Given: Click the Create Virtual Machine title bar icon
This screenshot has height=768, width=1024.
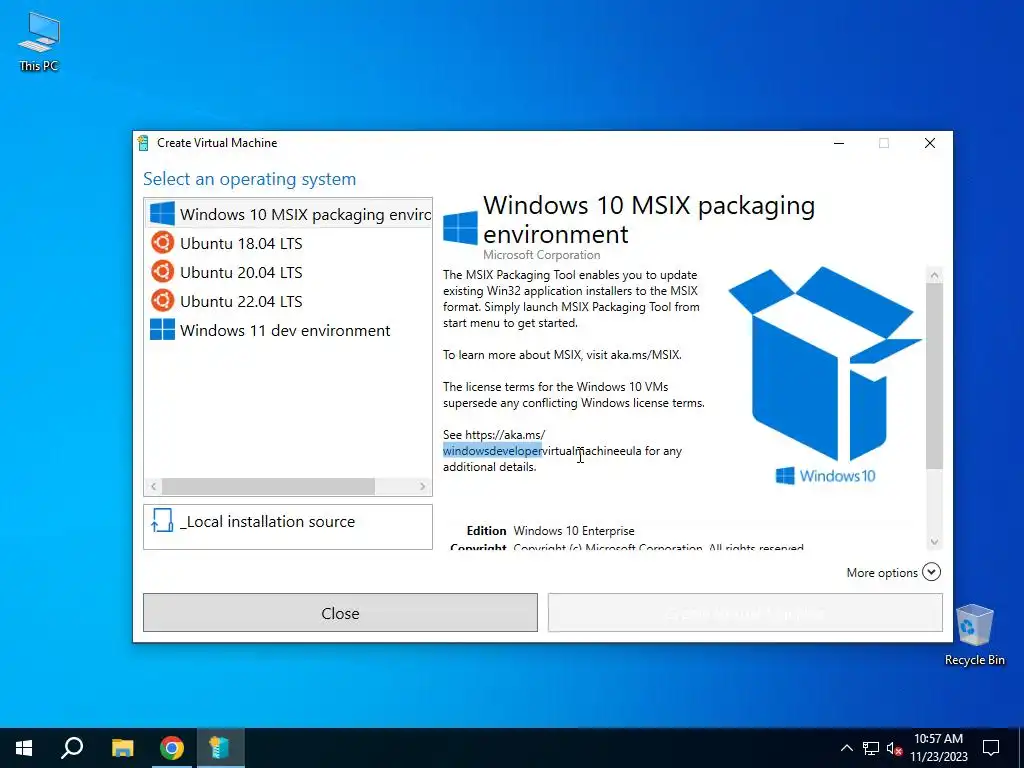Looking at the screenshot, I should [x=143, y=143].
